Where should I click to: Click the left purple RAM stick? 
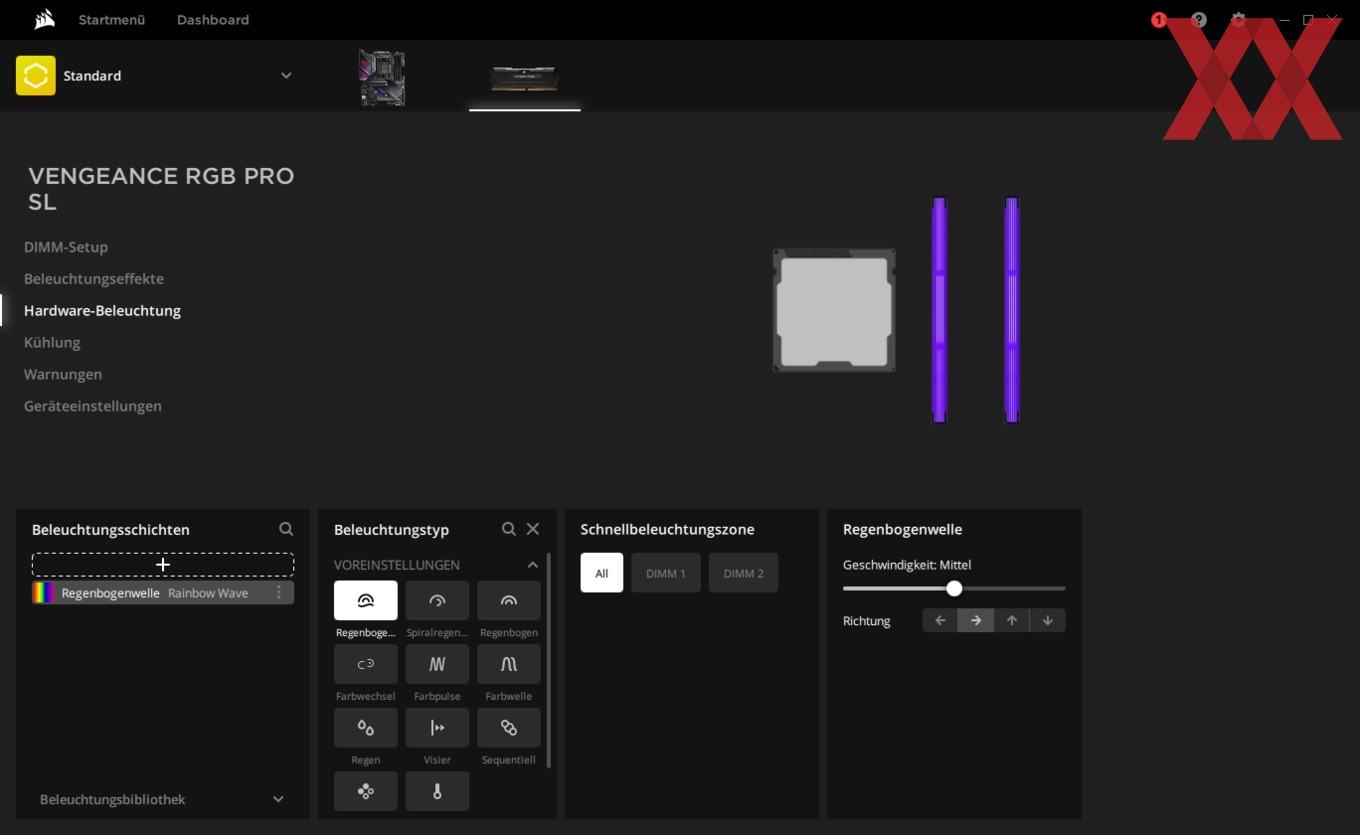point(939,310)
